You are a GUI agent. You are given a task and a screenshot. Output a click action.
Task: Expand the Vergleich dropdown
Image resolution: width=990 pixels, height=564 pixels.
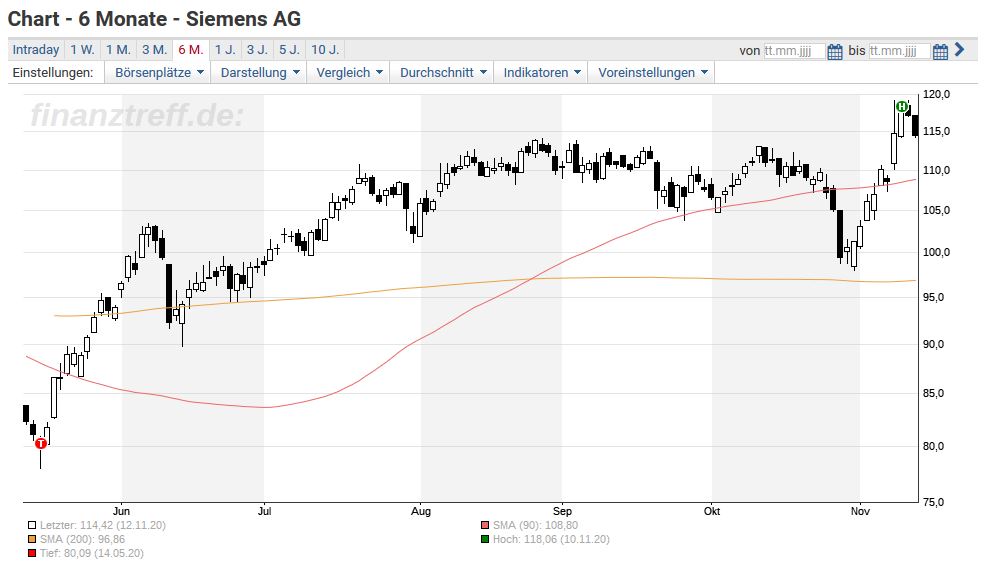[349, 73]
